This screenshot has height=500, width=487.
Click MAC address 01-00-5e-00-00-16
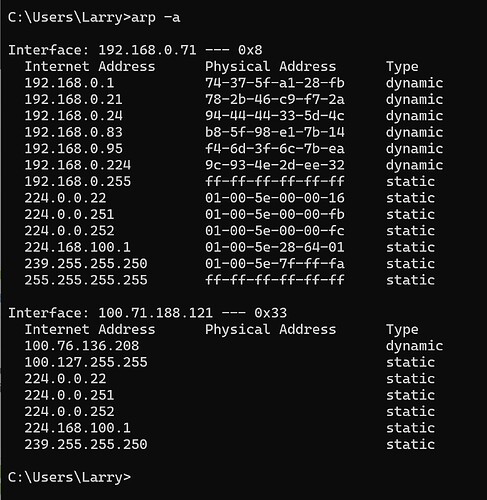[275, 198]
